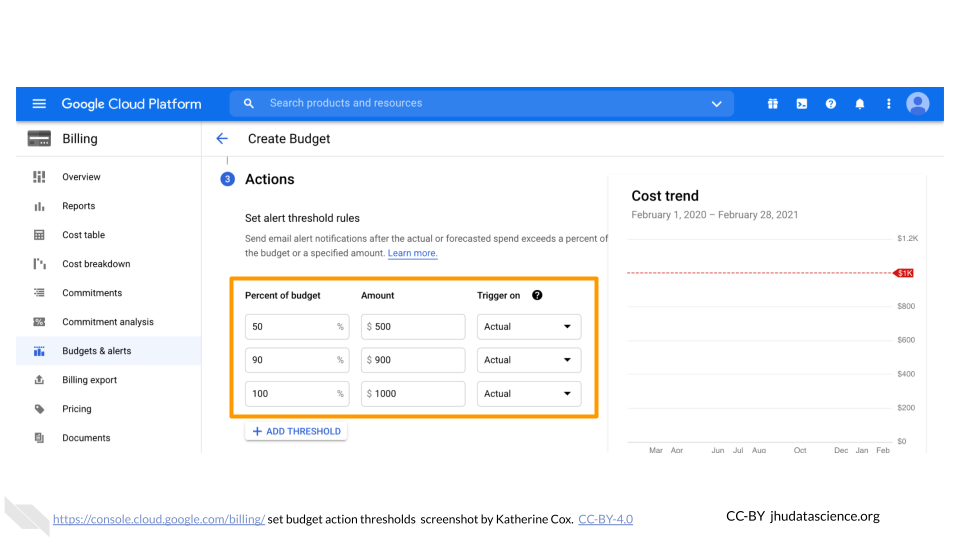The image size is (960, 540).
Task: Open the CC-BY-4.0 license link
Action: [606, 519]
